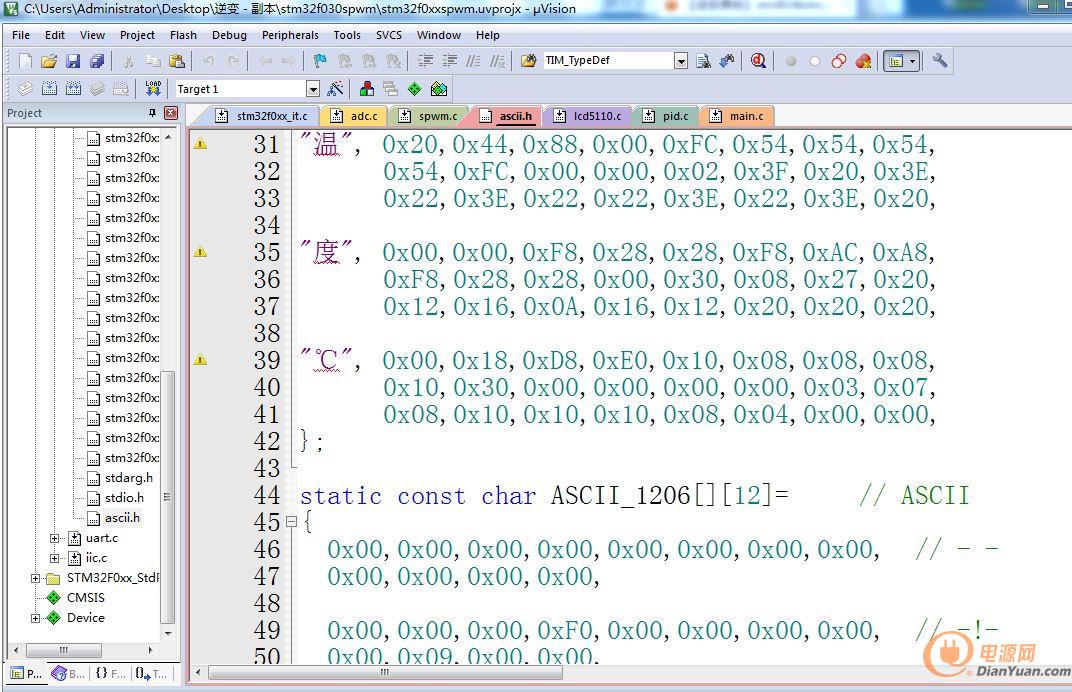Click ASCII_1206 identifier on line 44
This screenshot has height=692, width=1072.
click(620, 495)
